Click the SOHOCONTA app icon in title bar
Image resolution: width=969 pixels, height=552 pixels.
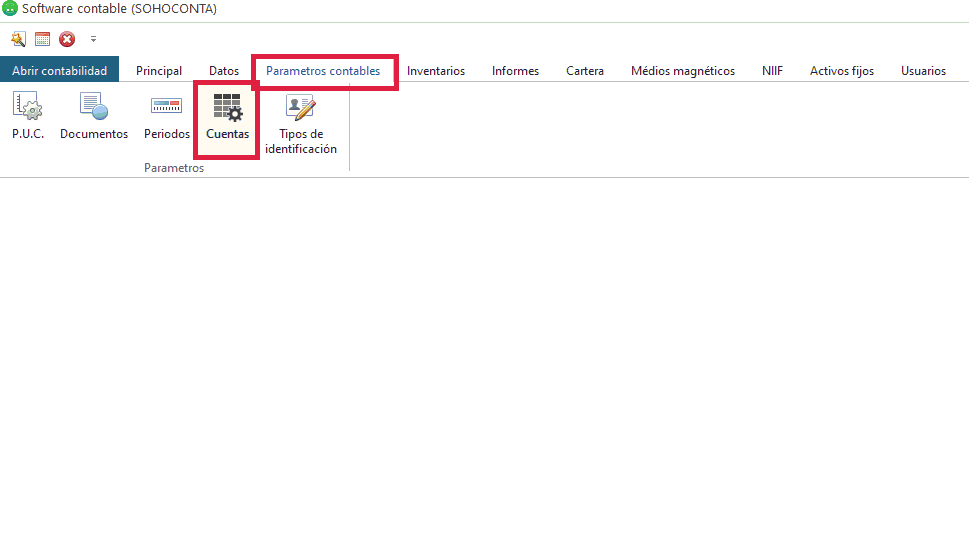tap(10, 9)
